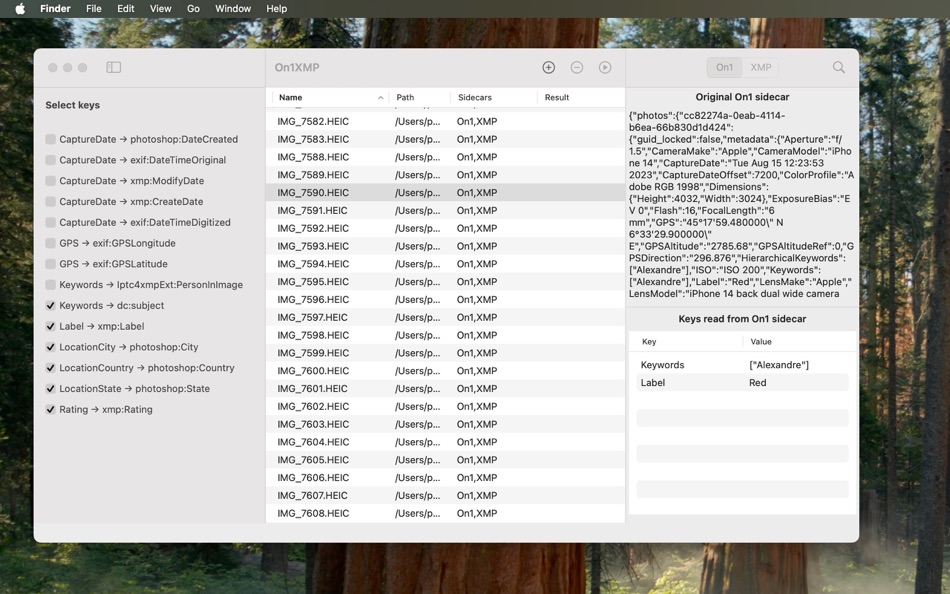The width and height of the screenshot is (950, 594).
Task: Click the sort chevron on the Name column
Action: click(381, 97)
